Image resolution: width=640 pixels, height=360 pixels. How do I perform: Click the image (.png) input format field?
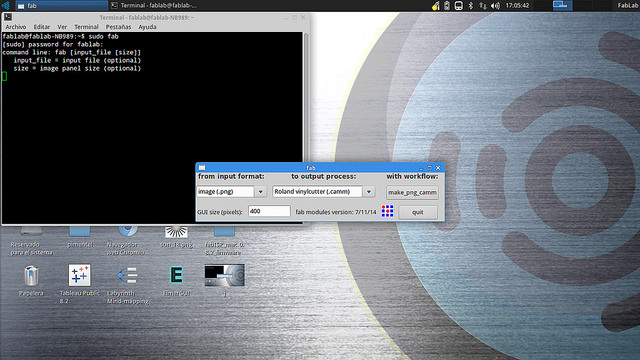click(226, 191)
